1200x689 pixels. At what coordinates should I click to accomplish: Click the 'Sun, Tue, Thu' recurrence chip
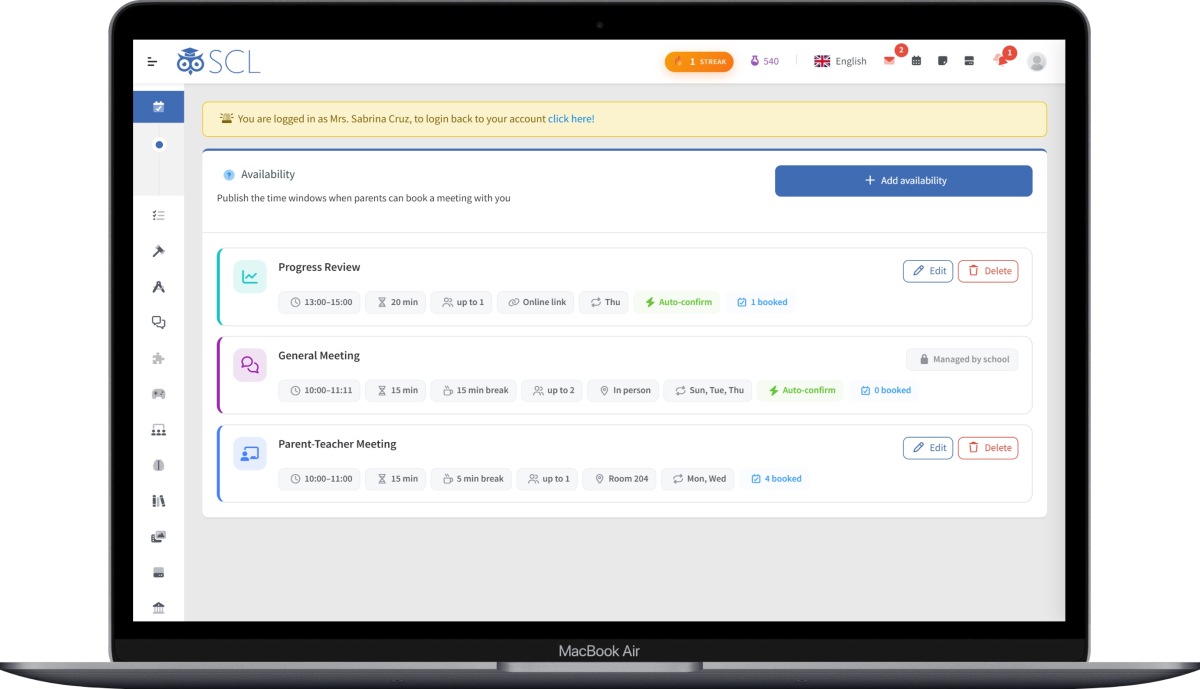708,390
